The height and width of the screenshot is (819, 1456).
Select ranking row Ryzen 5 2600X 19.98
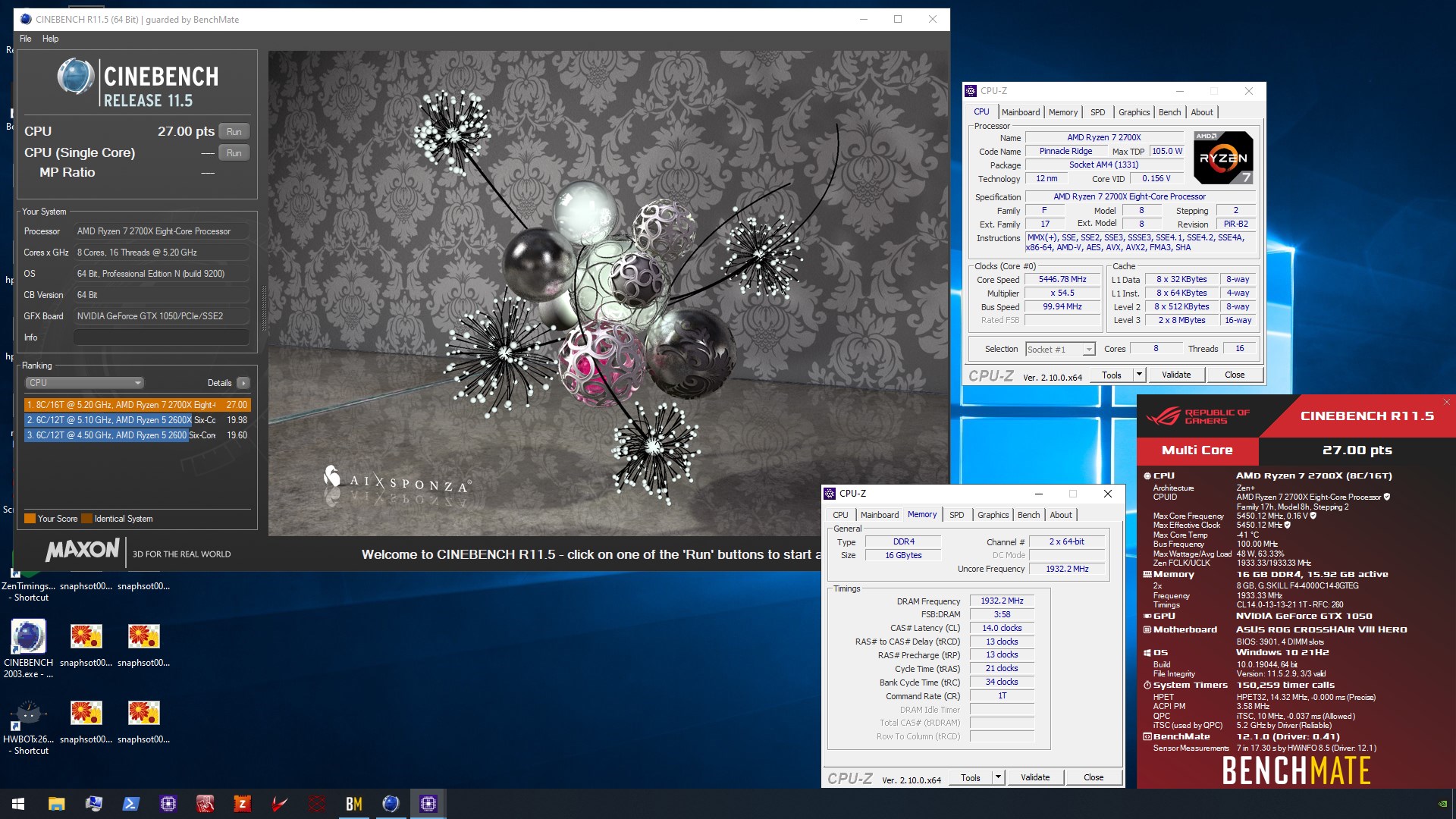137,420
